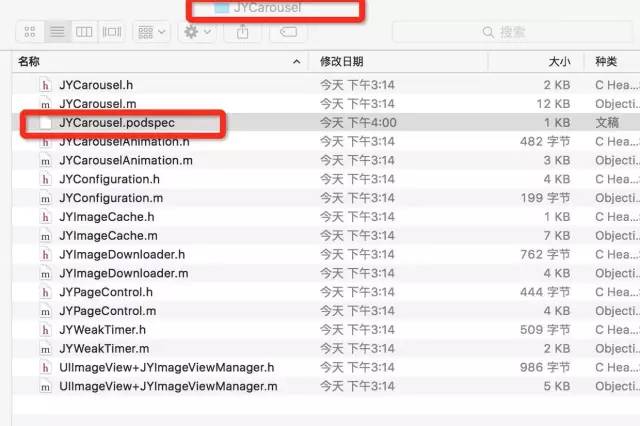Select the file JYWeakTimer.h
The image size is (640, 426).
tap(102, 330)
